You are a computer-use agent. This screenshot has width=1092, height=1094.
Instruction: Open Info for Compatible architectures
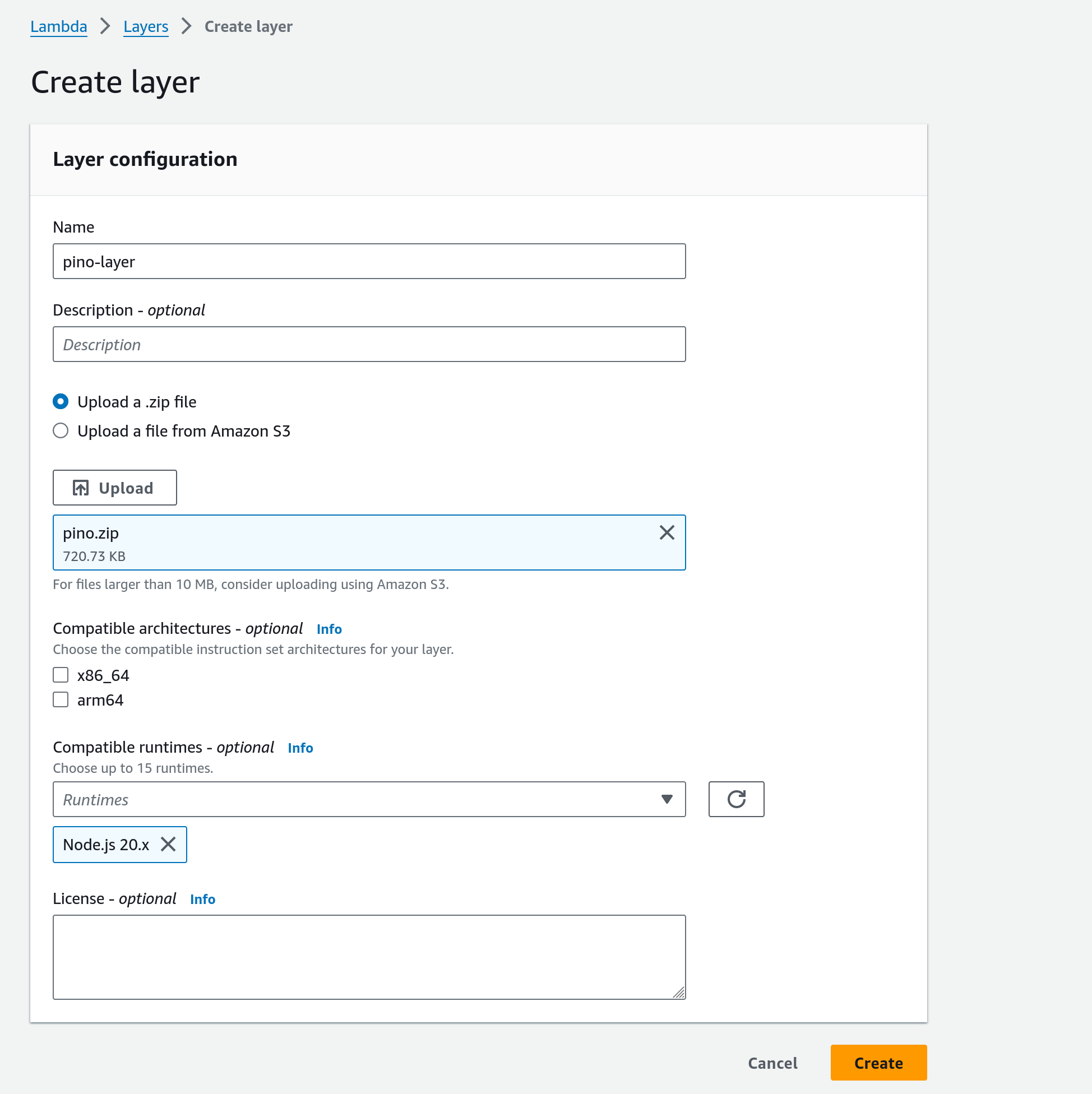point(329,629)
